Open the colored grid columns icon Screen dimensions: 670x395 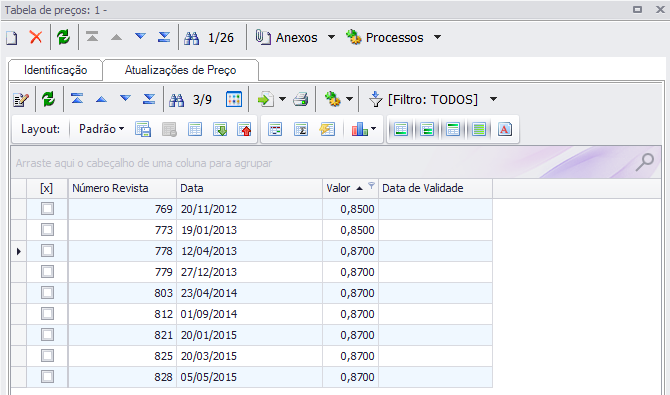click(x=234, y=100)
